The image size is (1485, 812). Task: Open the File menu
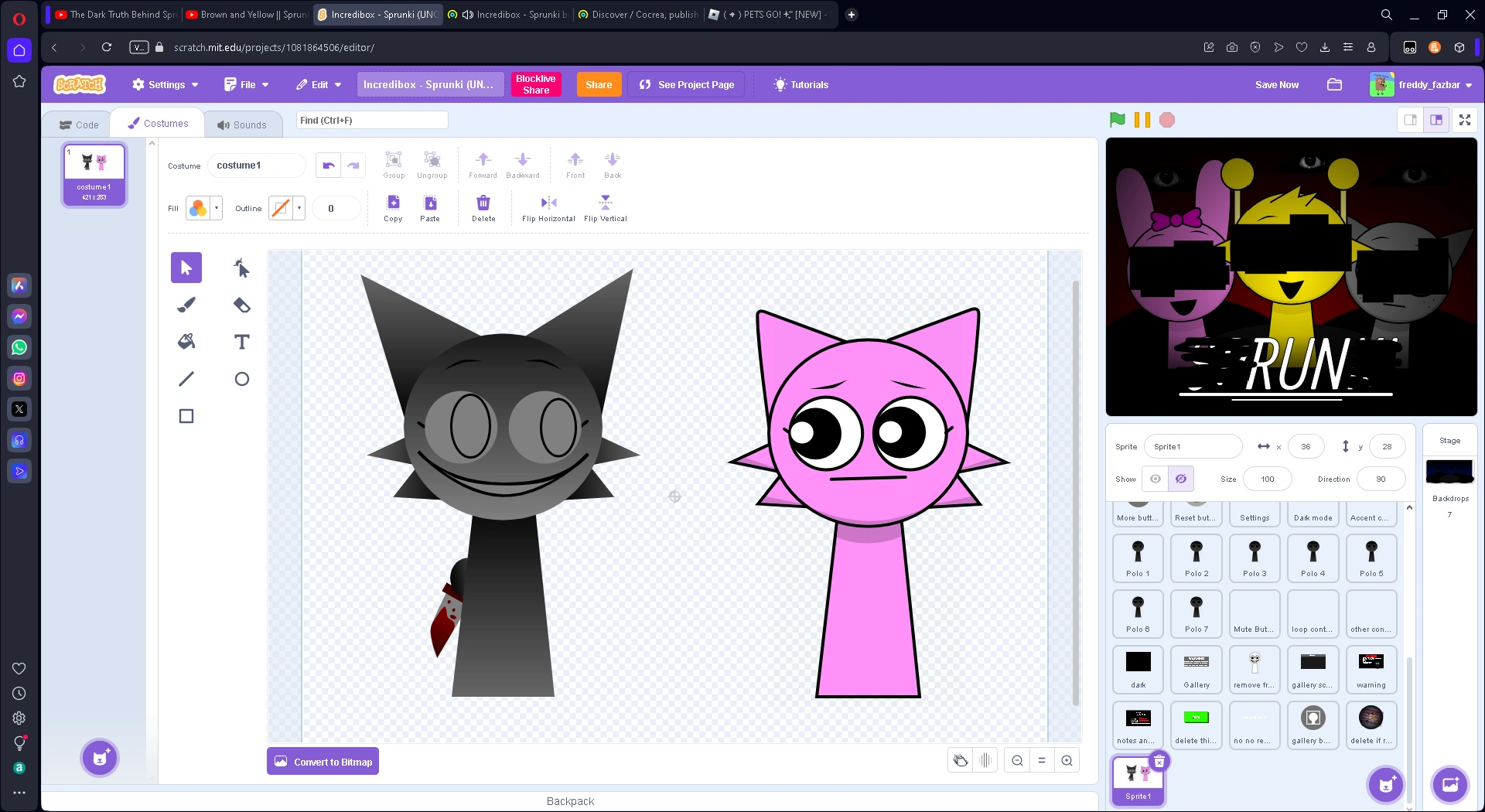[x=245, y=84]
